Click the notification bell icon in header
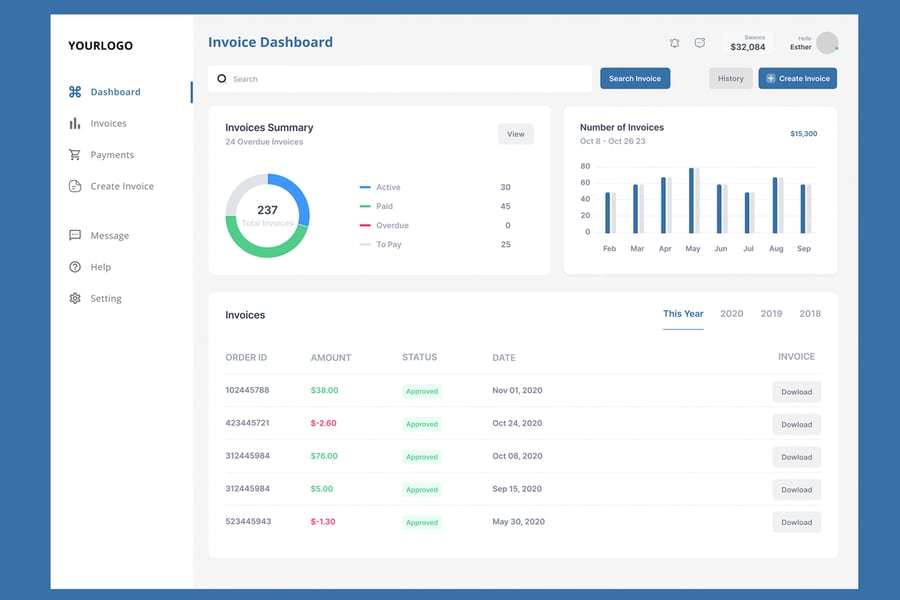Screen dimensions: 900x600 point(675,43)
